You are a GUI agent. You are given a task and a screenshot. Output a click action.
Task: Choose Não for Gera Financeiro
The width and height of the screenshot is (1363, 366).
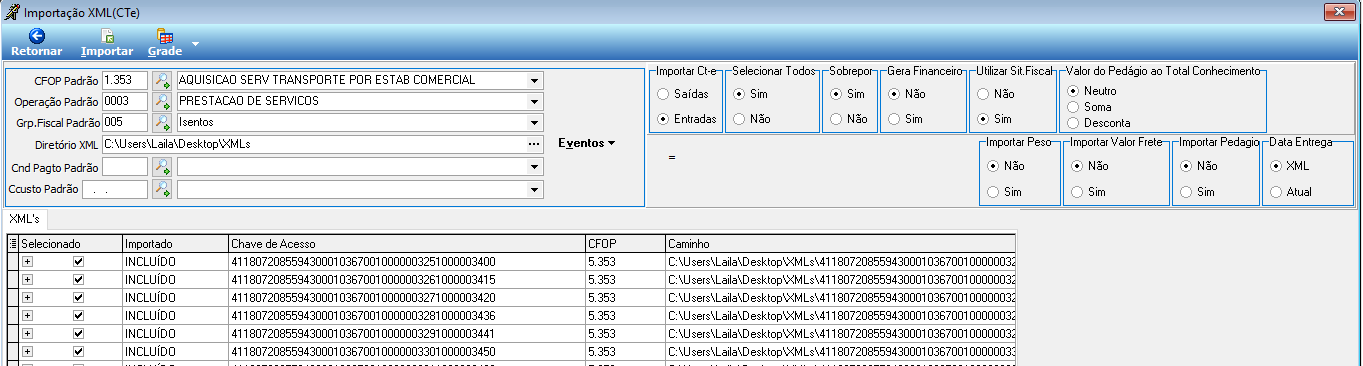pos(893,94)
